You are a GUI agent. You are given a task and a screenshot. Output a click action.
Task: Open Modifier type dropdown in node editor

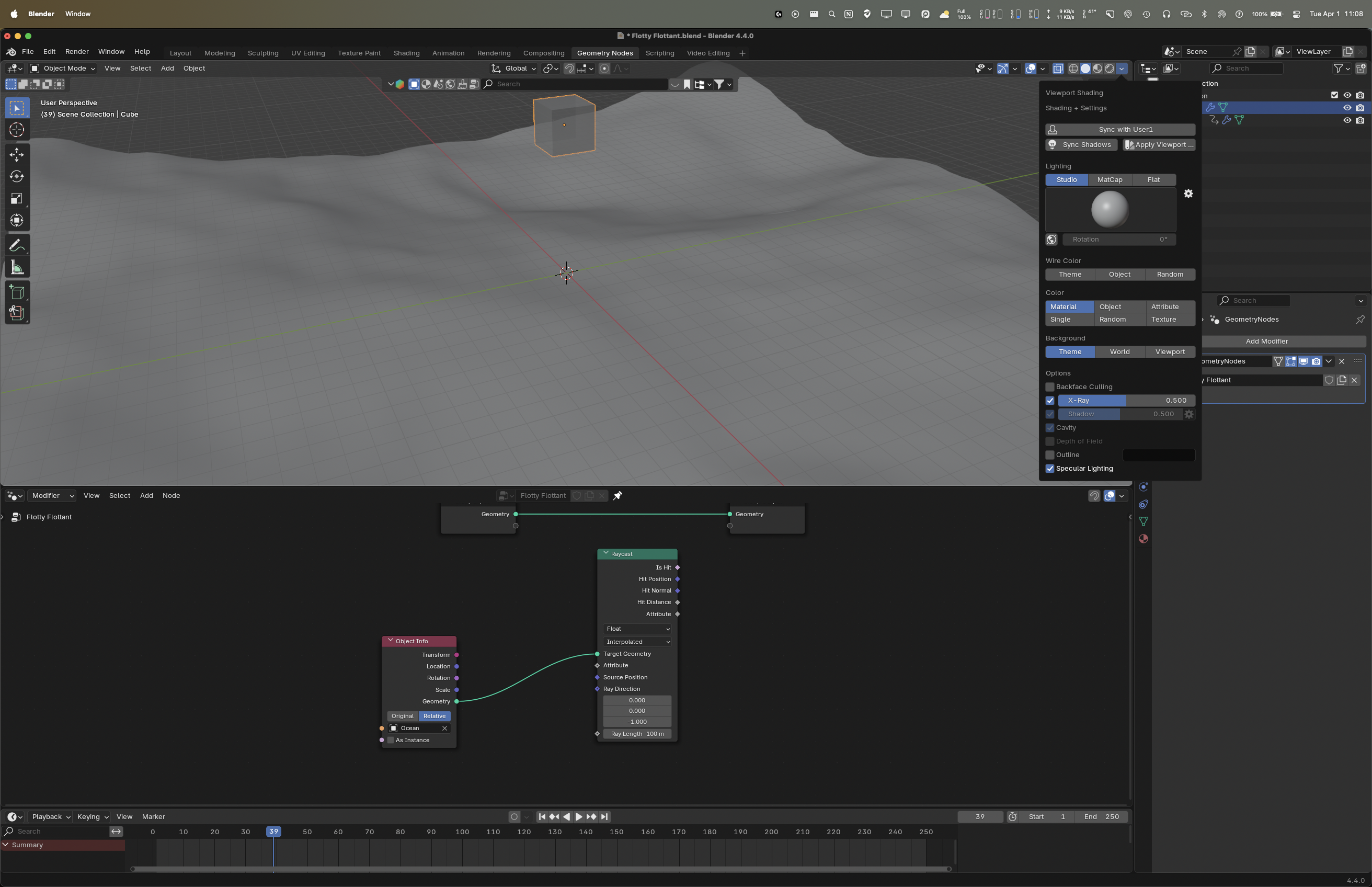click(52, 495)
